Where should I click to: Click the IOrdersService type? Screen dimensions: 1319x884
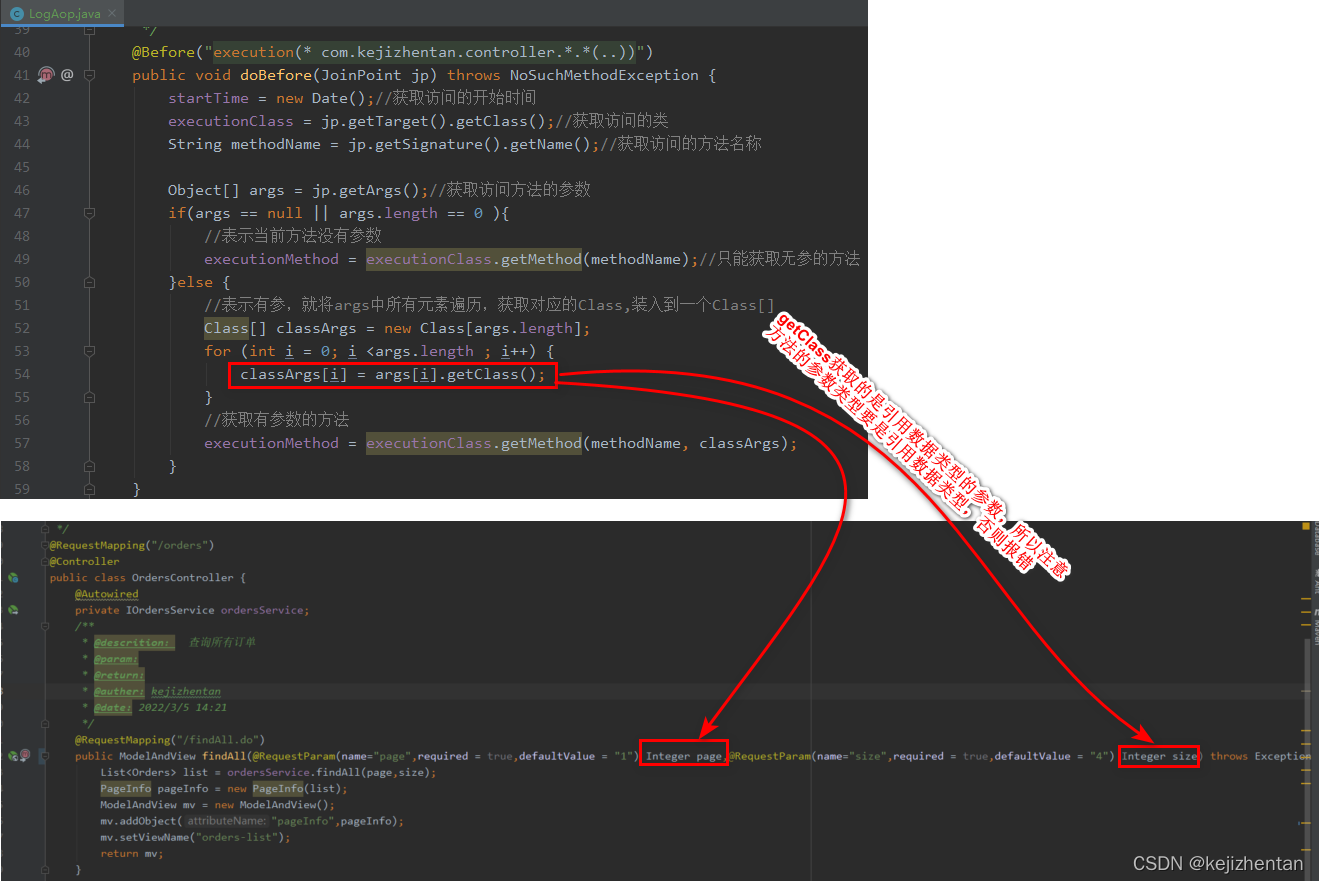[x=170, y=610]
